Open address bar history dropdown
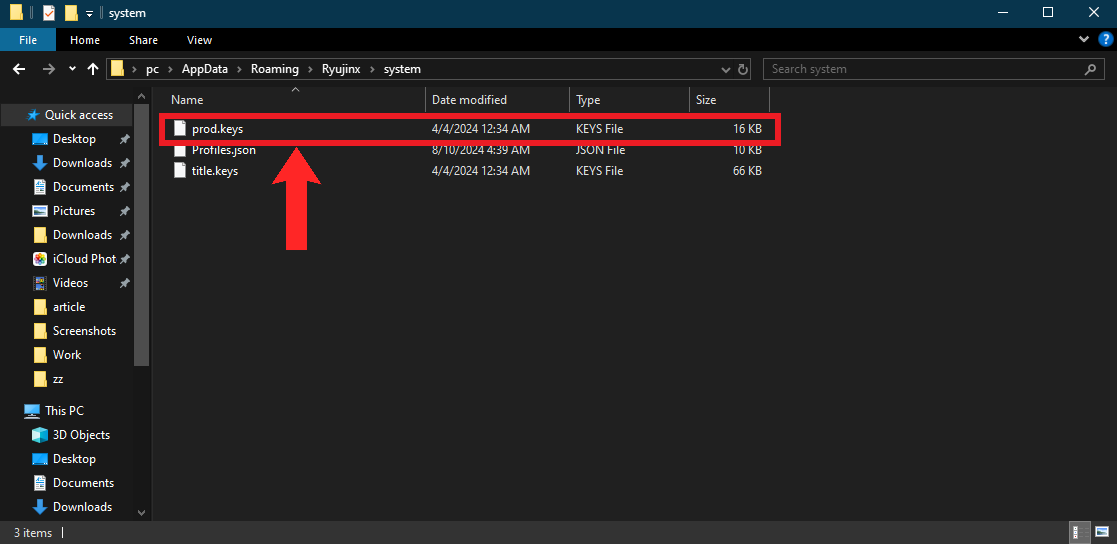Screen dimensions: 1117x544 (726, 69)
